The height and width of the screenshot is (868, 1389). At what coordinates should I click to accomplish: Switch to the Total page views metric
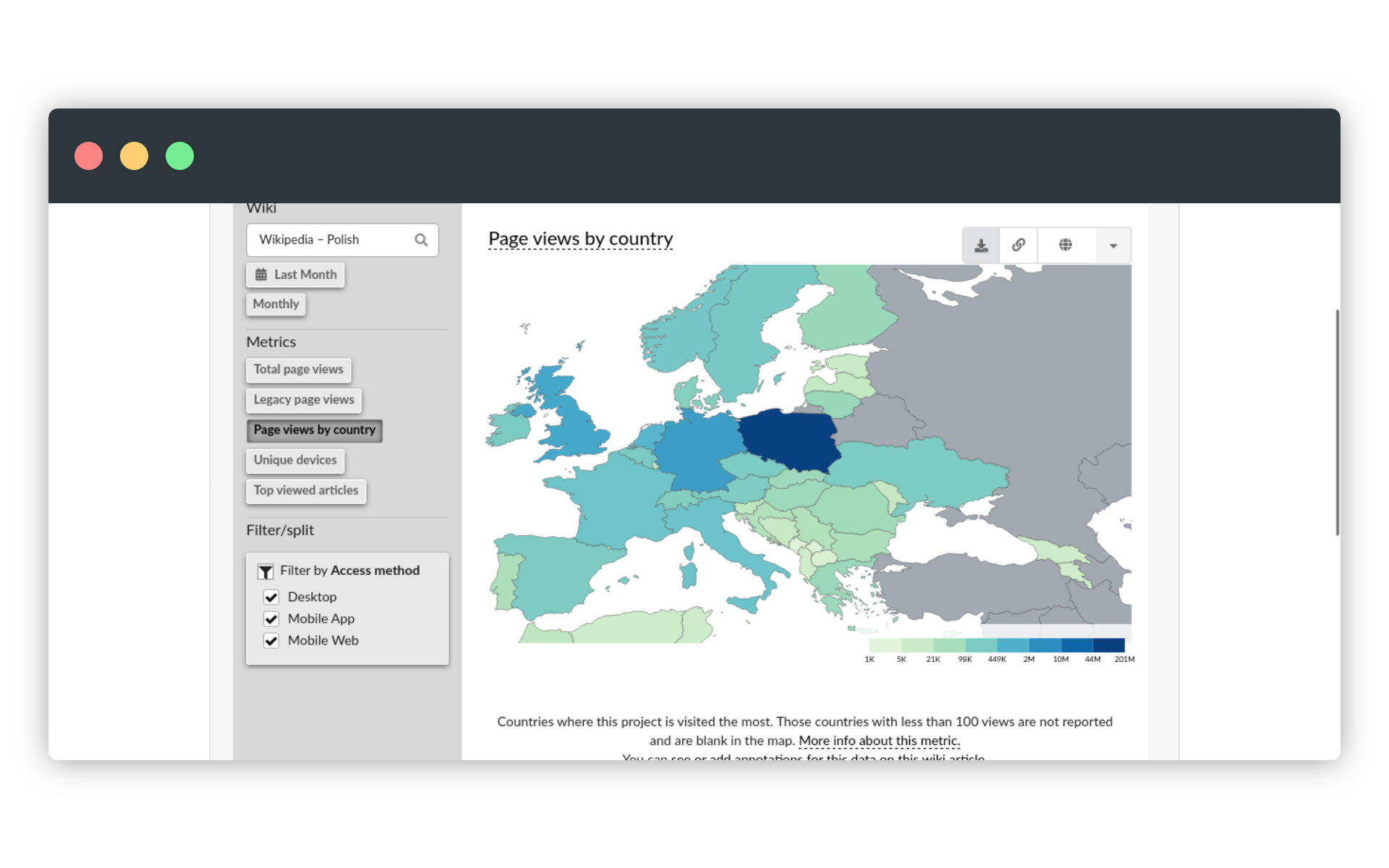(297, 370)
